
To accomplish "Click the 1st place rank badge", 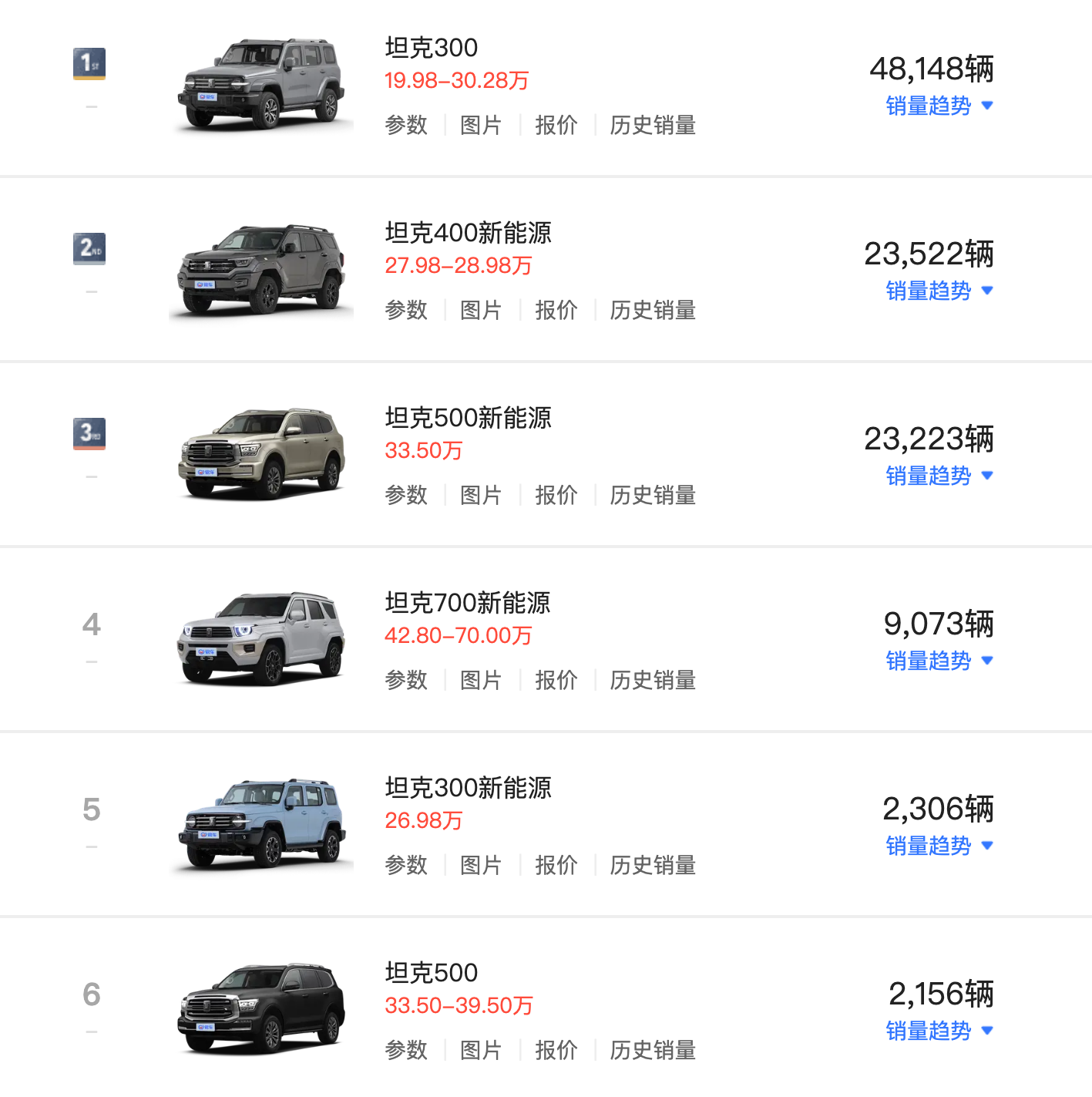I will click(x=89, y=63).
